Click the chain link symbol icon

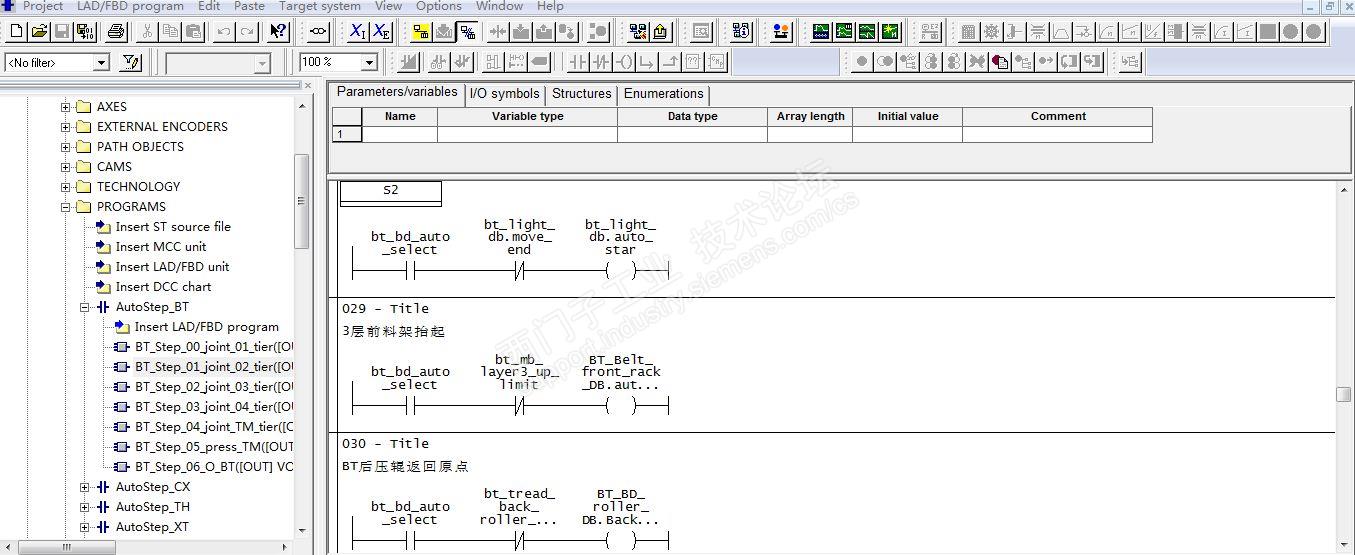pos(318,32)
